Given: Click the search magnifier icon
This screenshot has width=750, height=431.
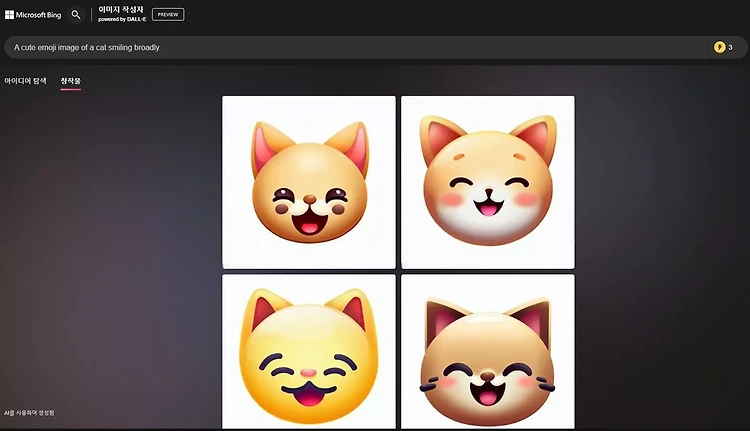Looking at the screenshot, I should click(x=76, y=15).
